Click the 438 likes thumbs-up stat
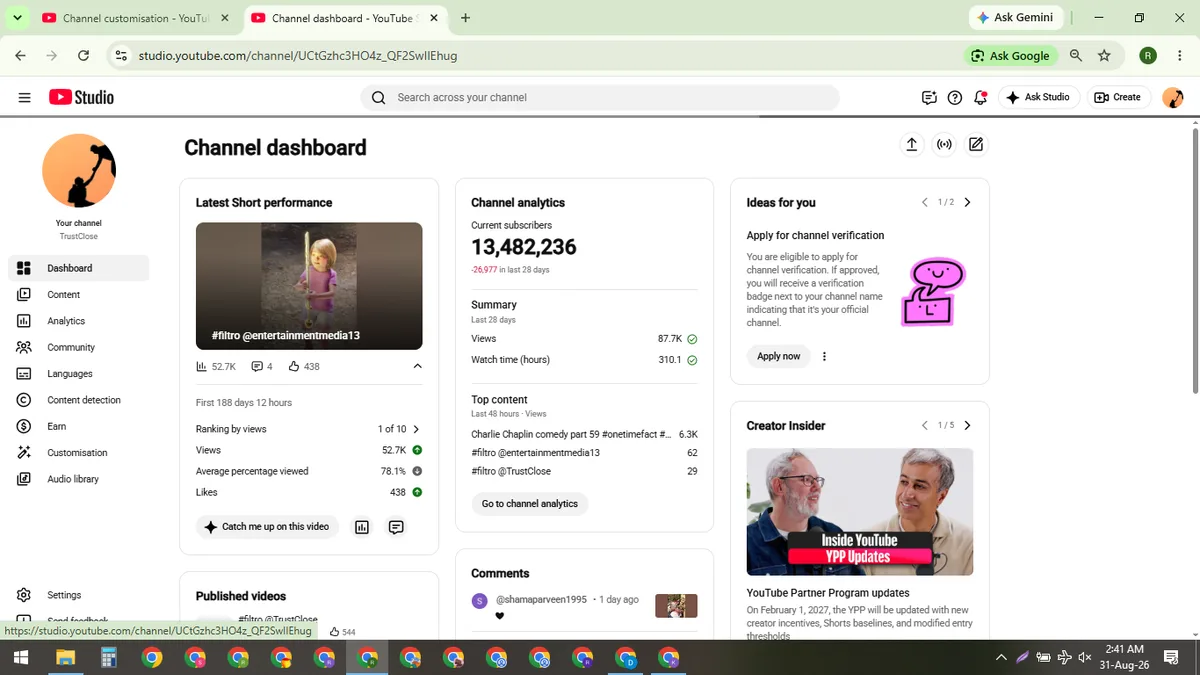The width and height of the screenshot is (1200, 675). 304,367
